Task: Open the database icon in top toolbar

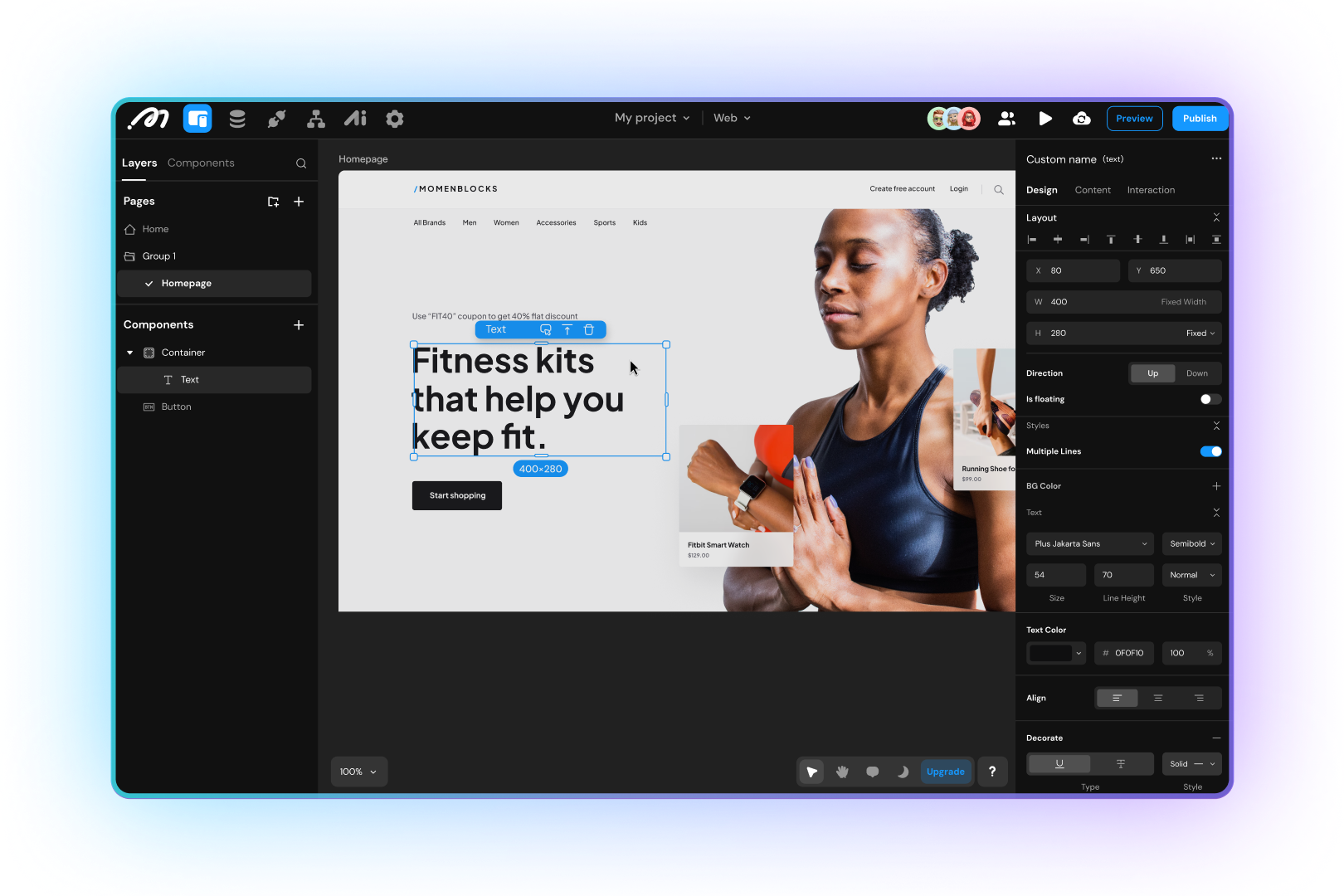Action: [x=237, y=119]
